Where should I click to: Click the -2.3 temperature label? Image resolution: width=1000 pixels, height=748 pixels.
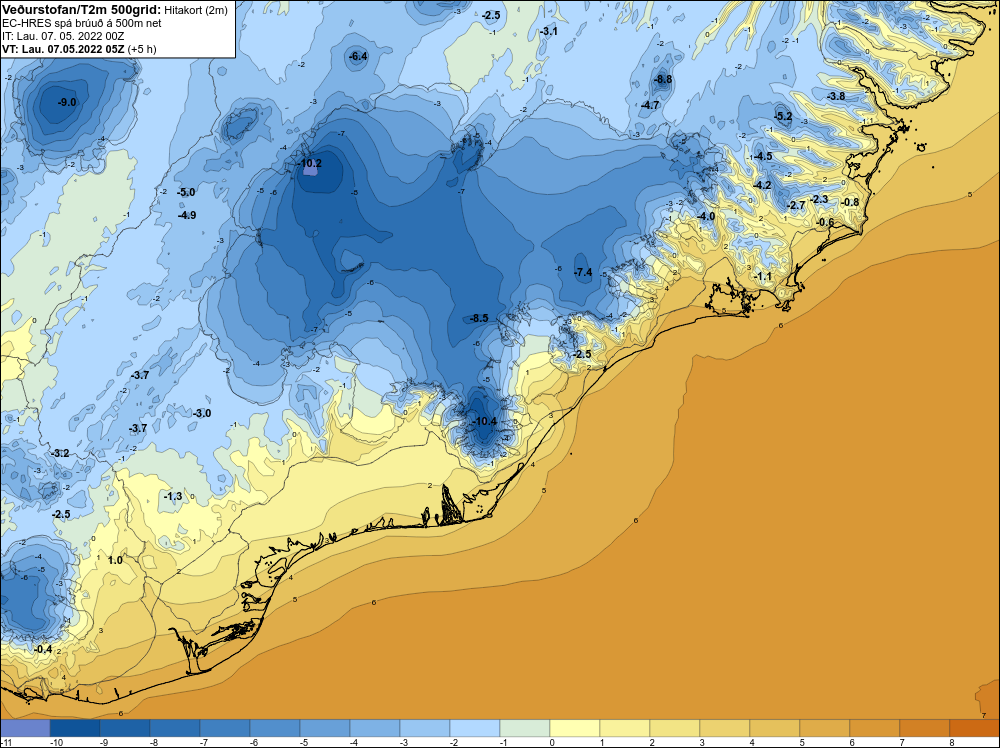[x=820, y=200]
